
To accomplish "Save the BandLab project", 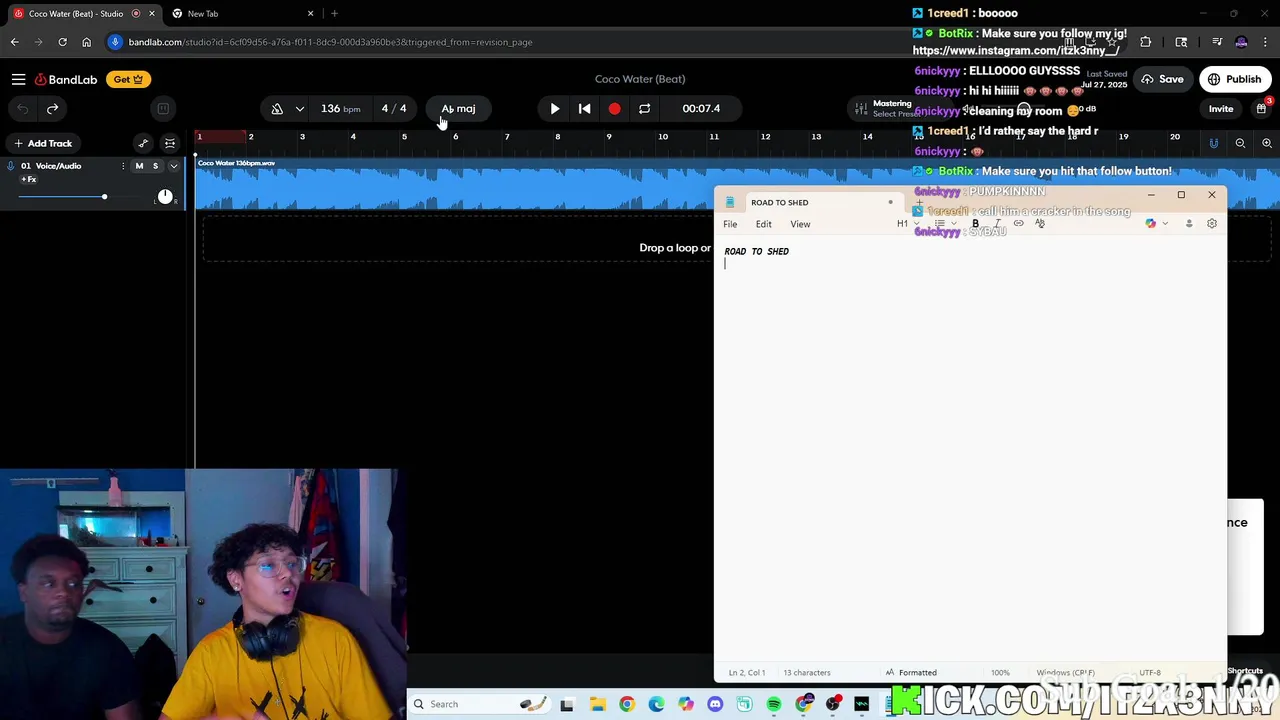I will [1162, 79].
